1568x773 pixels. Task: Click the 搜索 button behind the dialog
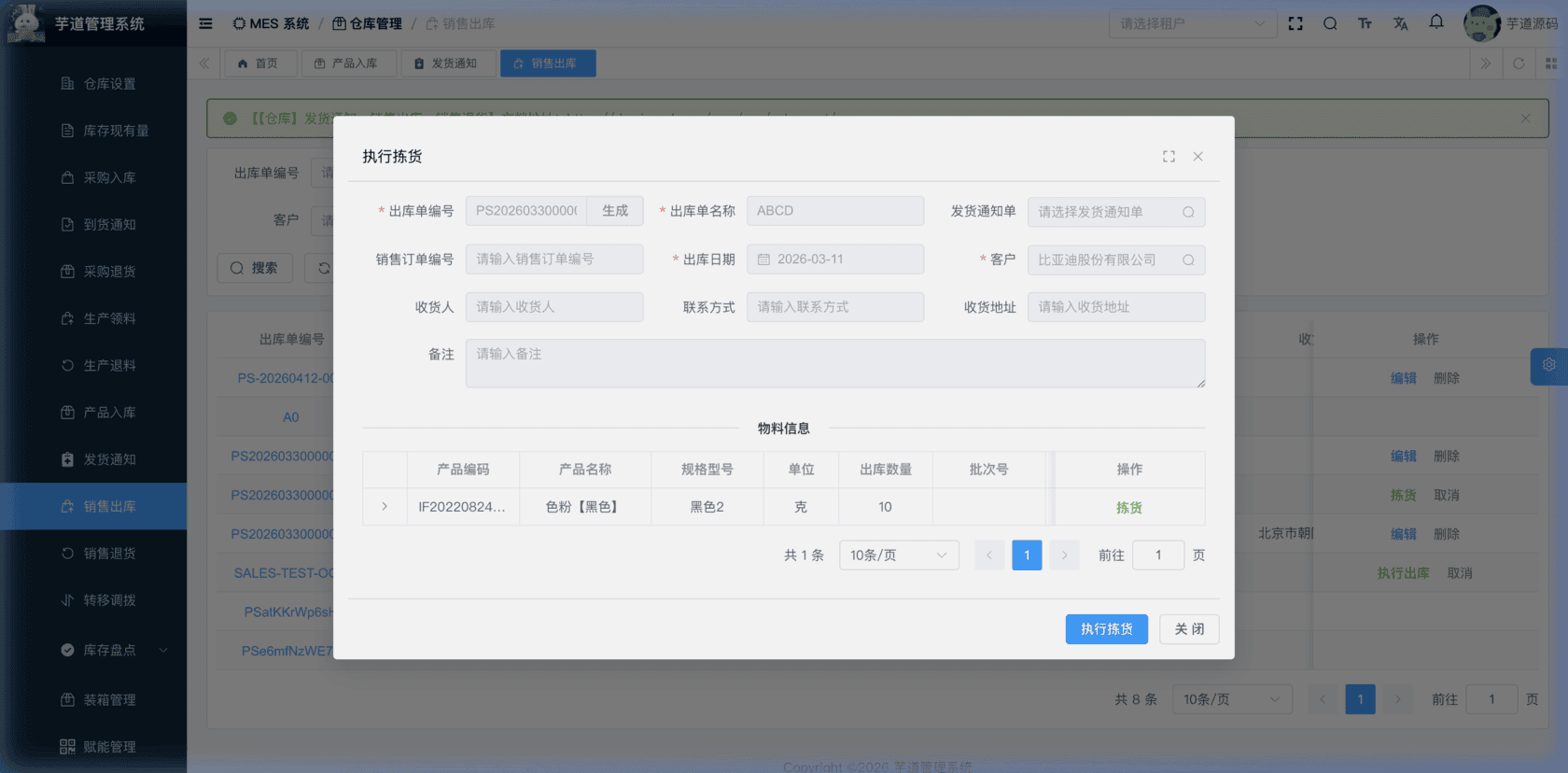click(x=255, y=268)
